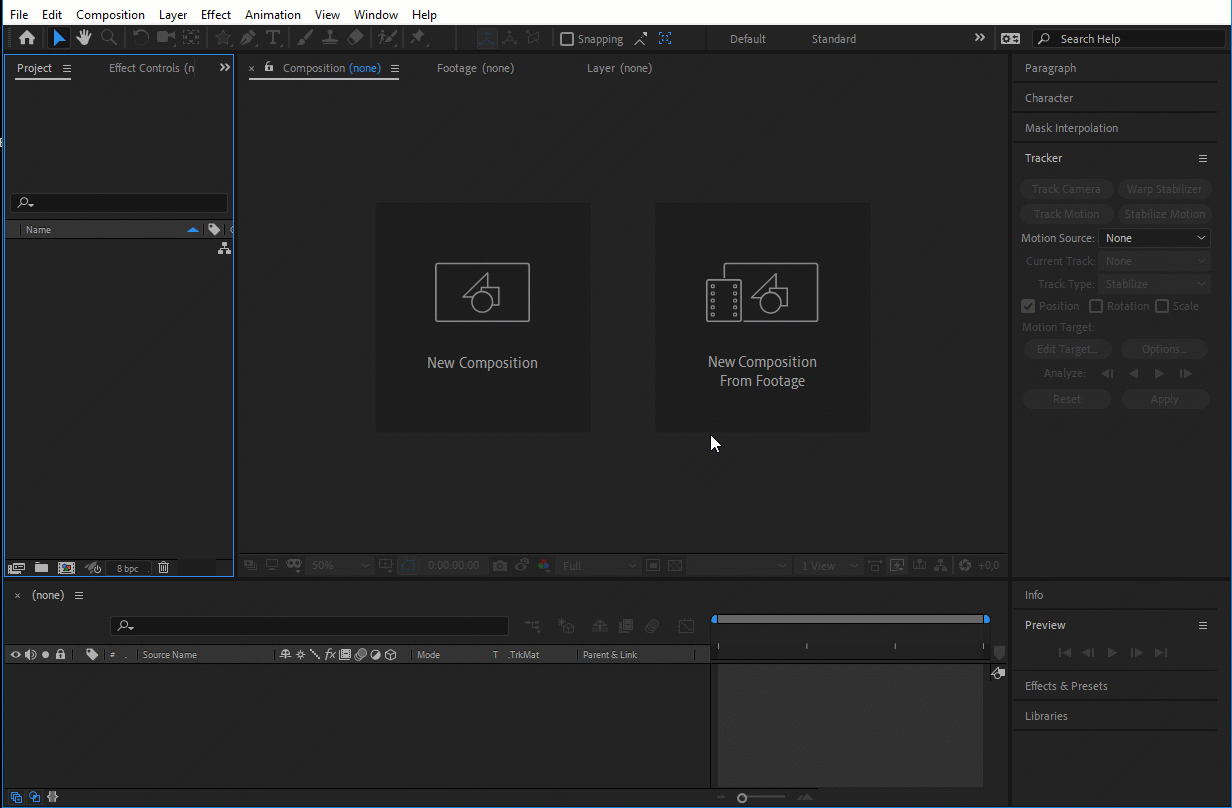Toggle the Scale checkbox in Tracker
Image resolution: width=1232 pixels, height=808 pixels.
(1162, 306)
